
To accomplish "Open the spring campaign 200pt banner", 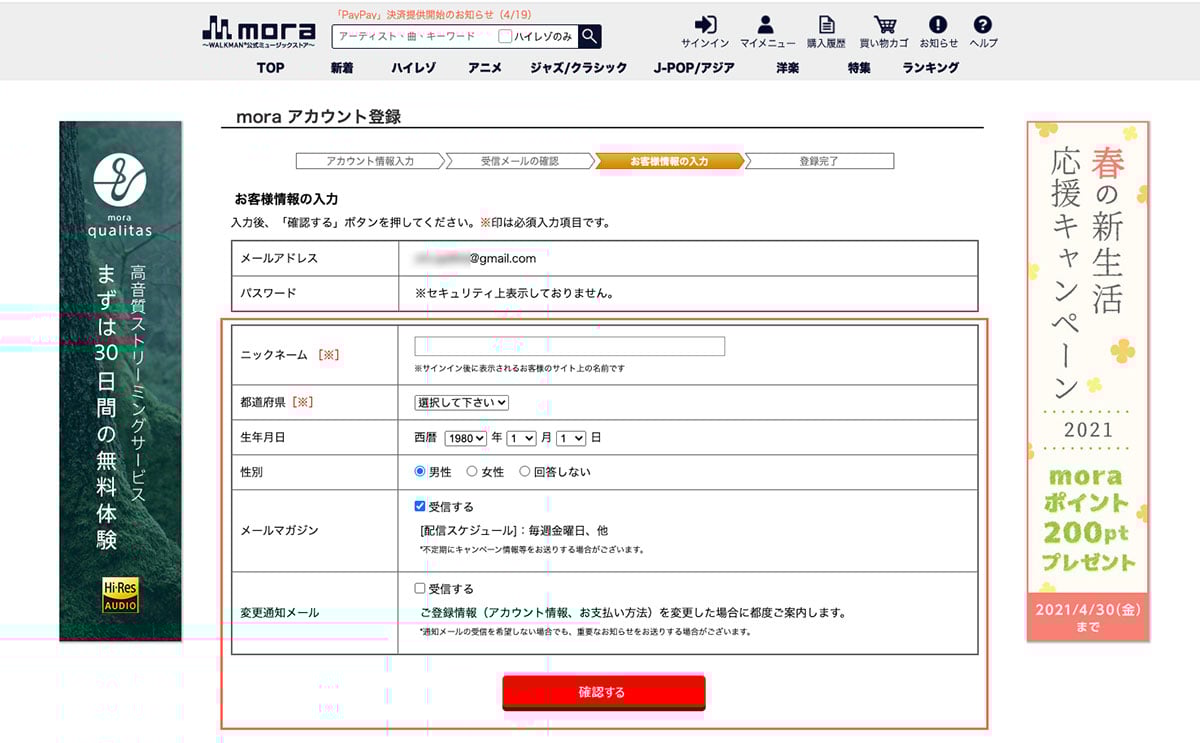I will (1088, 381).
